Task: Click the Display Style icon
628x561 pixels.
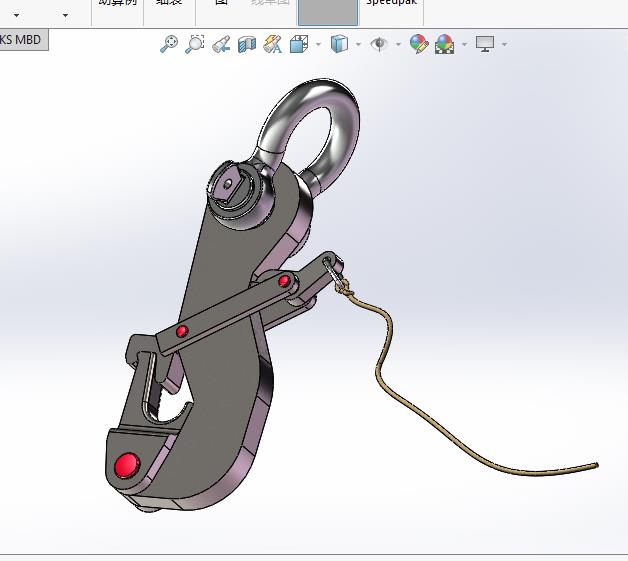Action: pyautogui.click(x=339, y=44)
